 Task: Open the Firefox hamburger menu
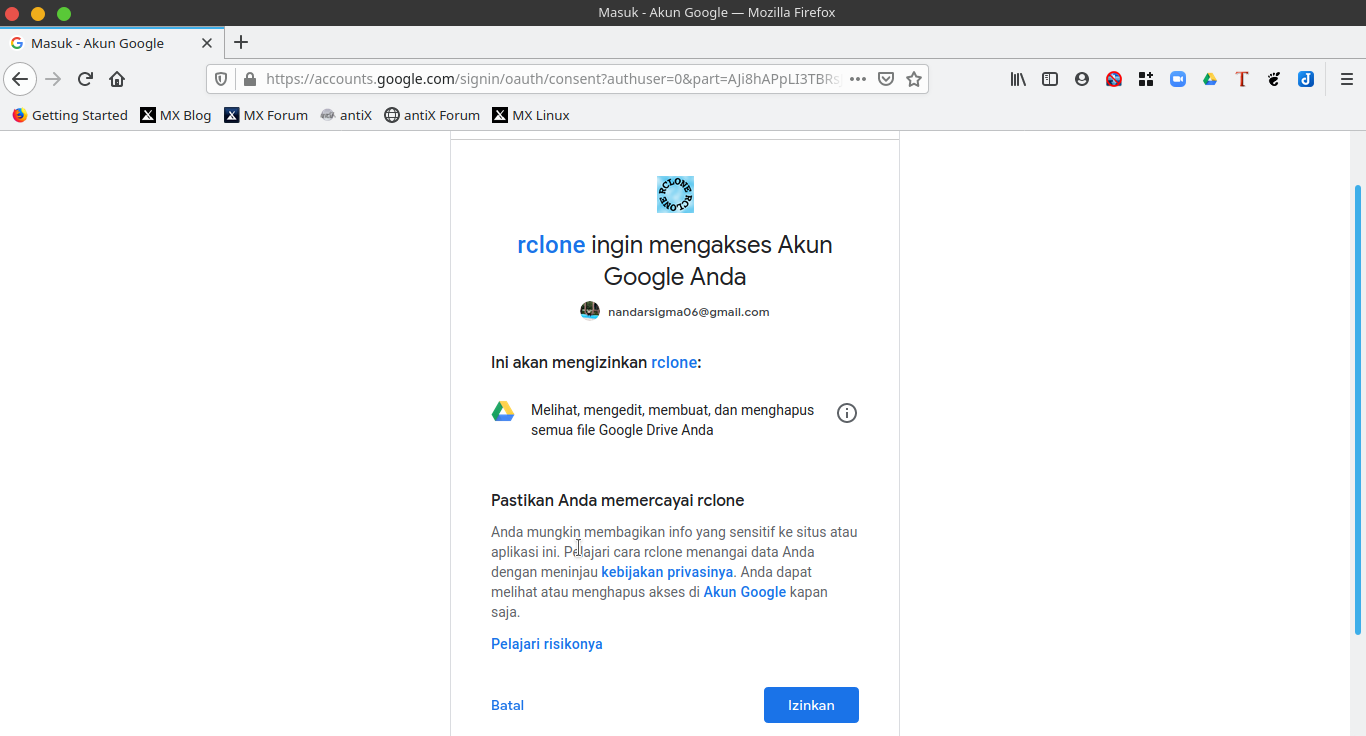point(1347,79)
